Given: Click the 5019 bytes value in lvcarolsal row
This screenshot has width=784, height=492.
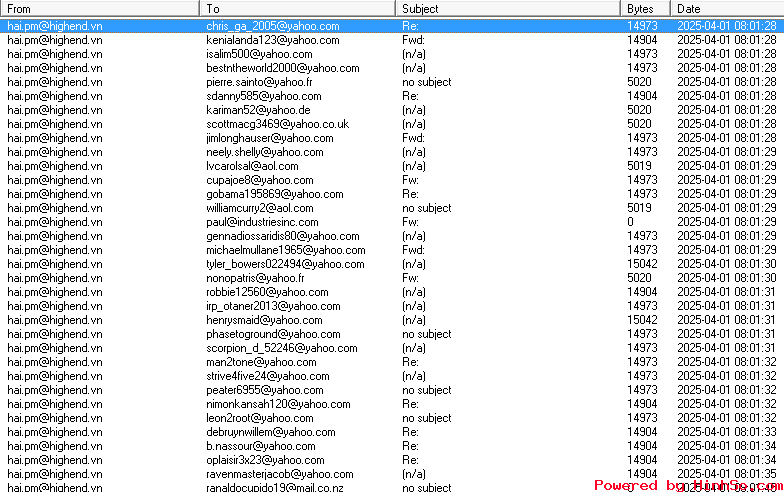Looking at the screenshot, I should 639,166.
